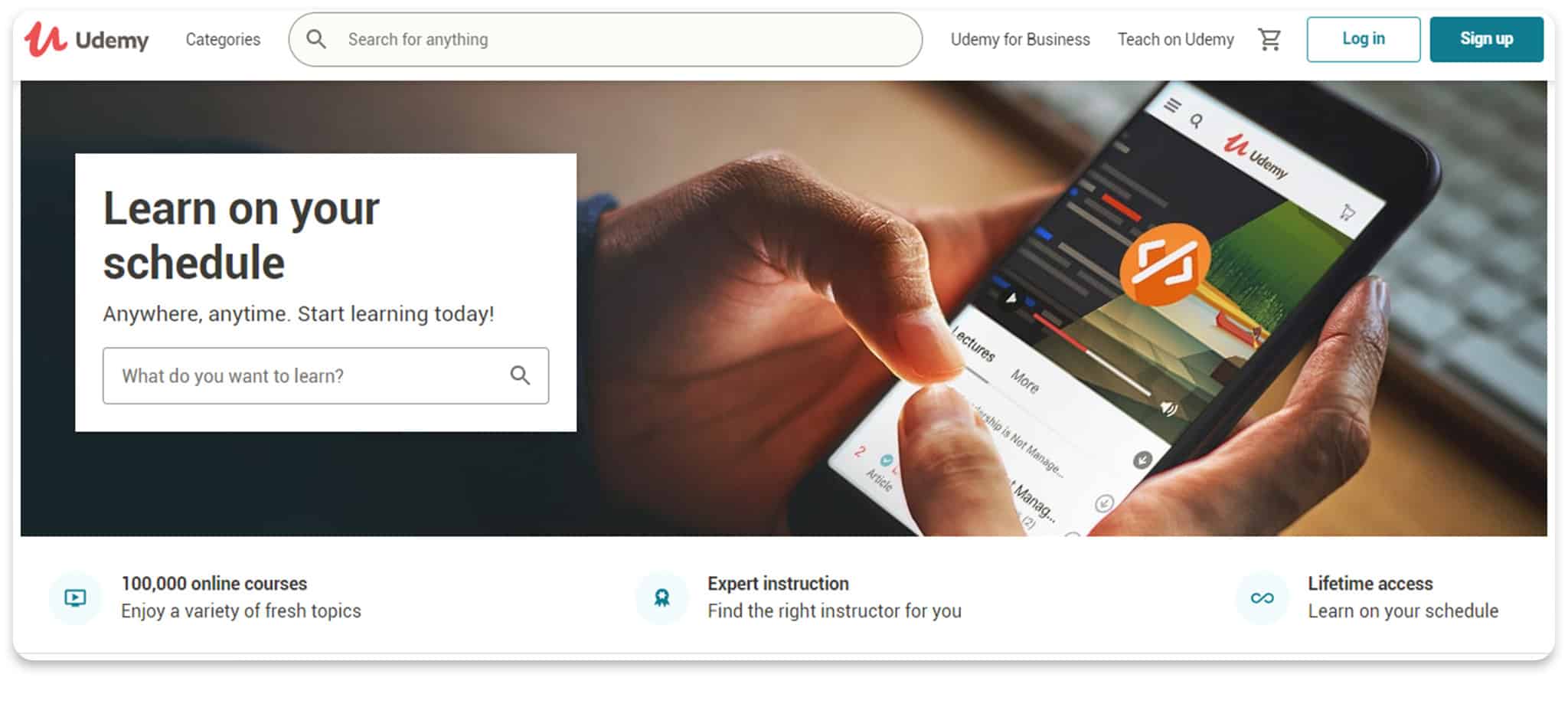Click the online courses video icon
Screen dimensions: 1568x717
pyautogui.click(x=75, y=598)
